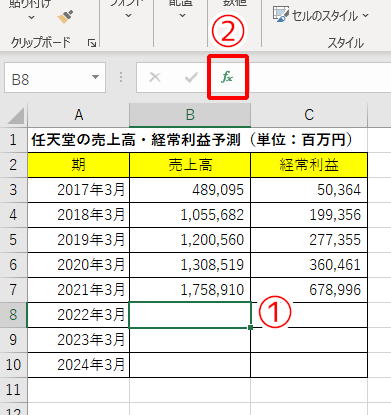The width and height of the screenshot is (391, 415).
Task: Click the Enter checkmark icon in formula bar
Action: click(x=191, y=77)
